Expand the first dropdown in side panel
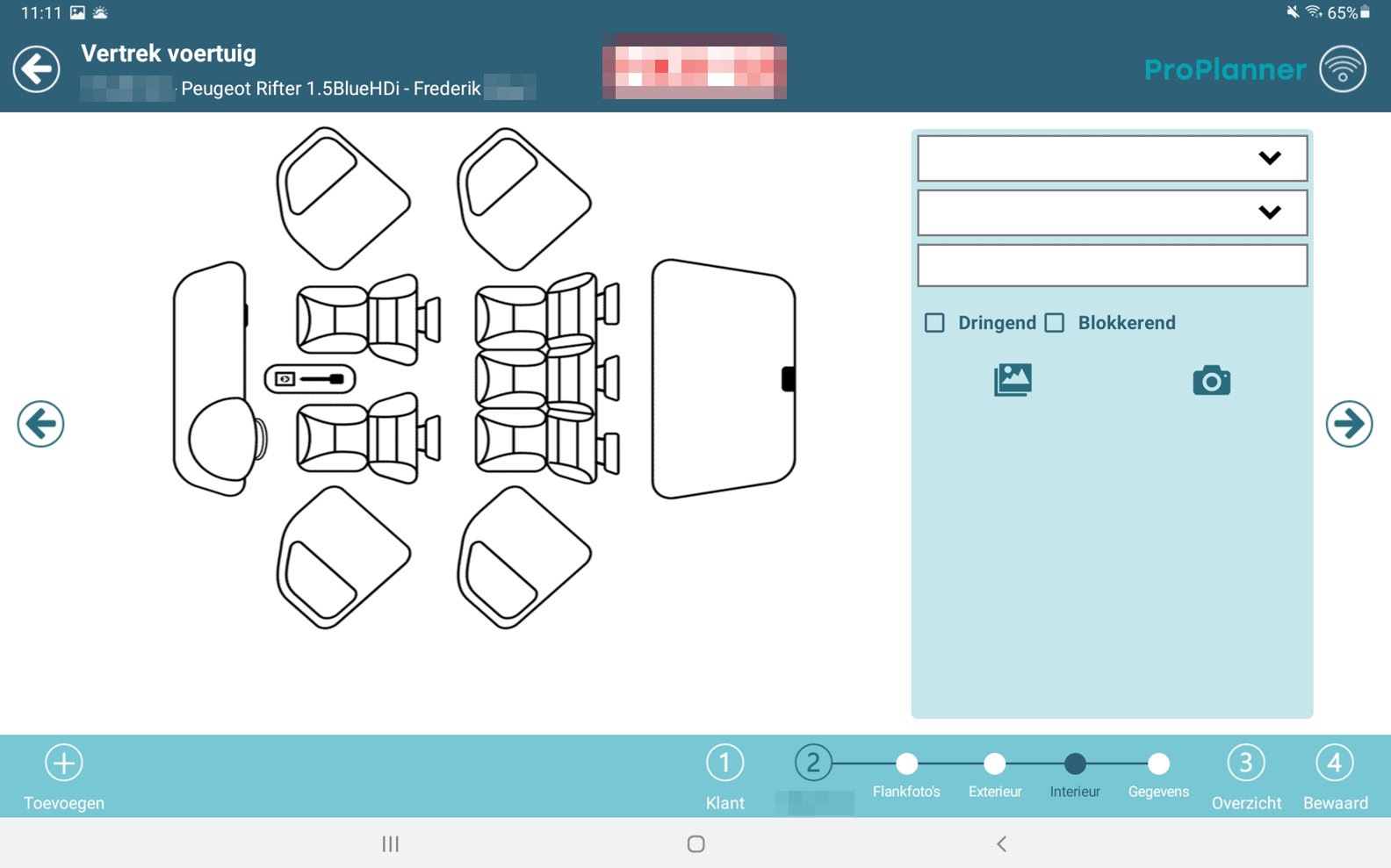Screen dimensions: 1391x868 point(1112,158)
